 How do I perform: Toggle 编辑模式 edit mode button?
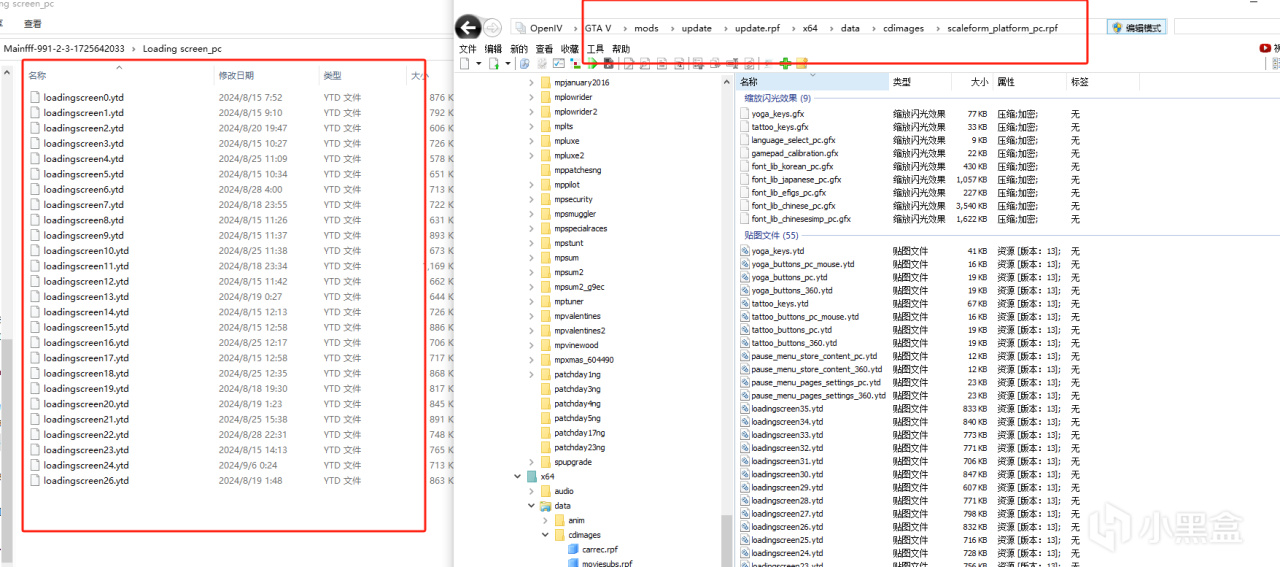(x=1137, y=28)
